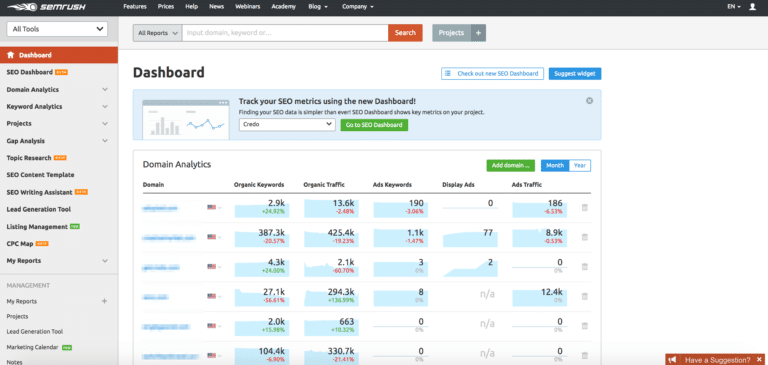Switch Domain Analytics to Month view
This screenshot has height=365, width=768.
click(x=555, y=166)
